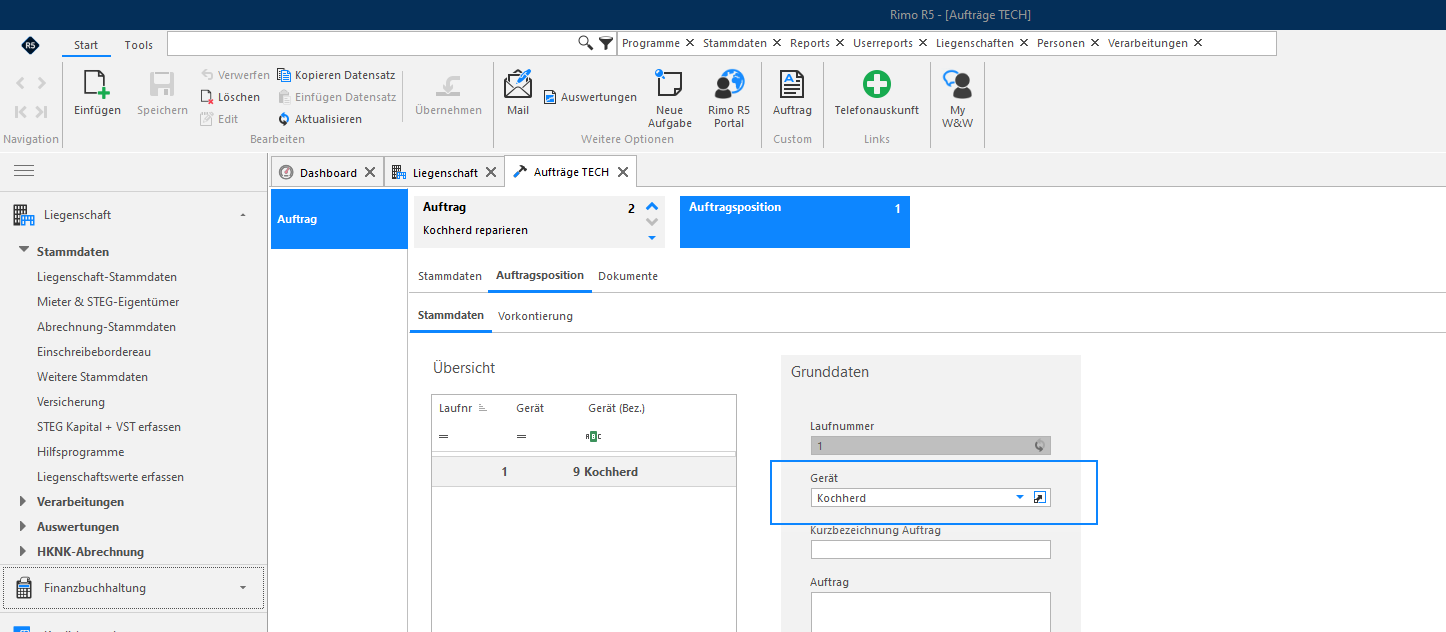Toggle the hamburger sidebar menu
The width and height of the screenshot is (1446, 632).
[24, 171]
